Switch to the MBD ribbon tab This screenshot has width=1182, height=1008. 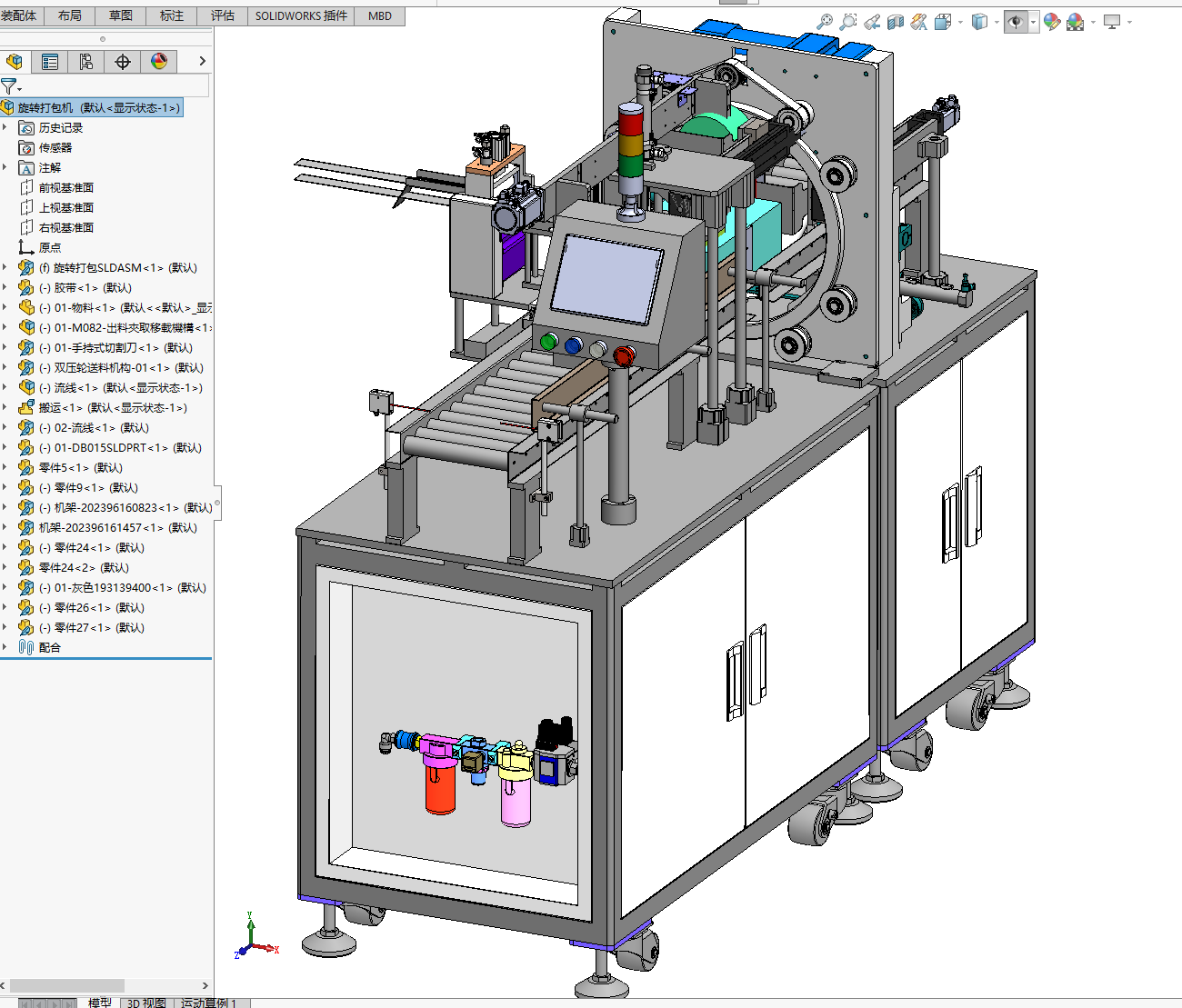(x=380, y=15)
